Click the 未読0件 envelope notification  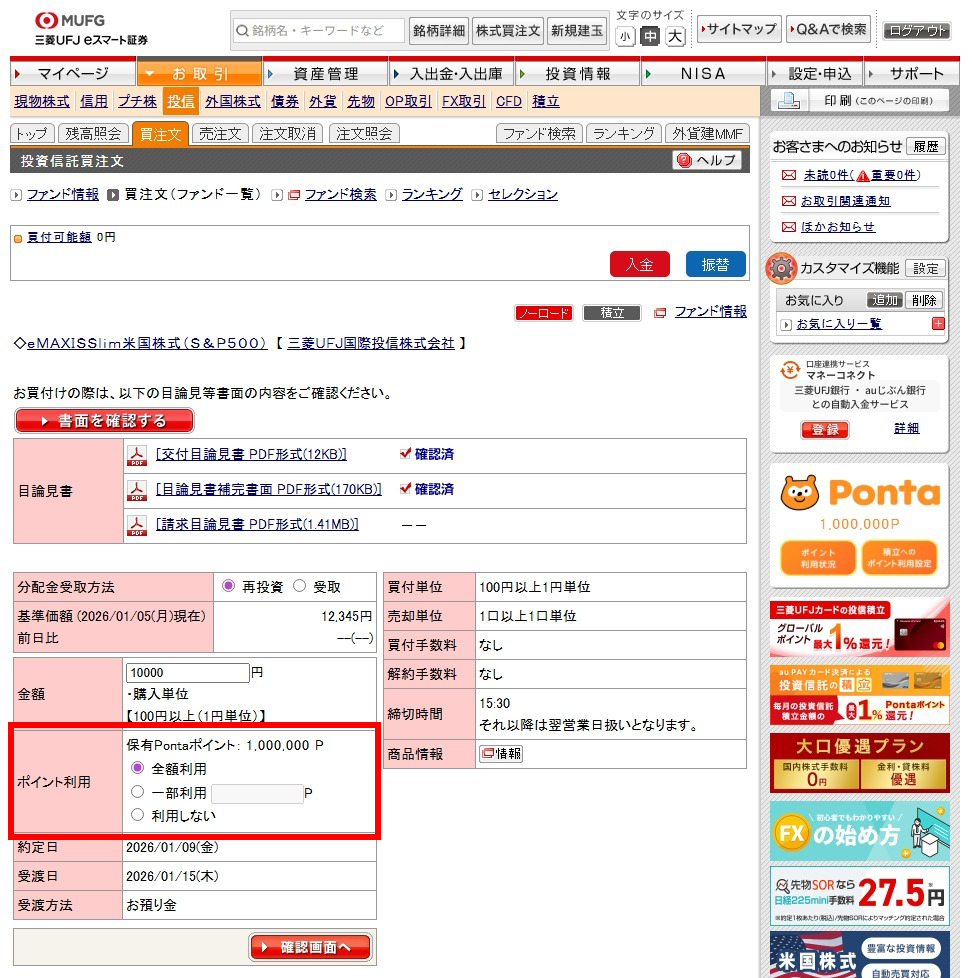click(789, 175)
